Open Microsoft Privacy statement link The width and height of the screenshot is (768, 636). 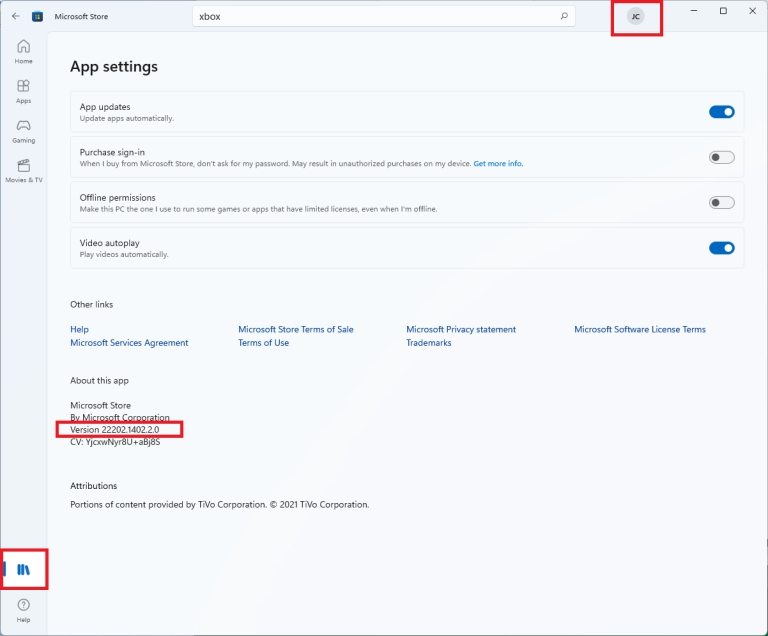click(x=461, y=329)
